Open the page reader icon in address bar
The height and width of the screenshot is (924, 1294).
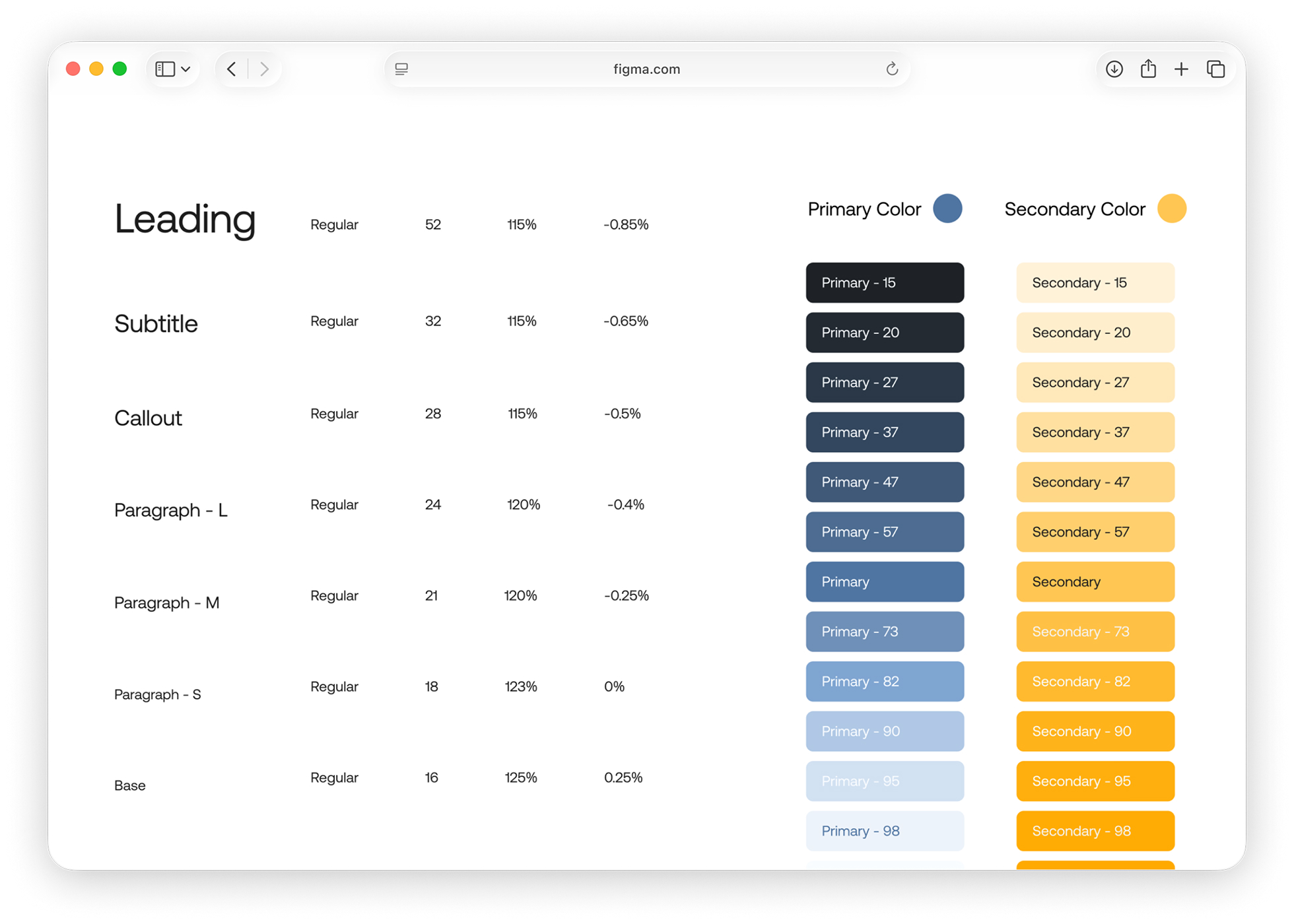coord(401,69)
